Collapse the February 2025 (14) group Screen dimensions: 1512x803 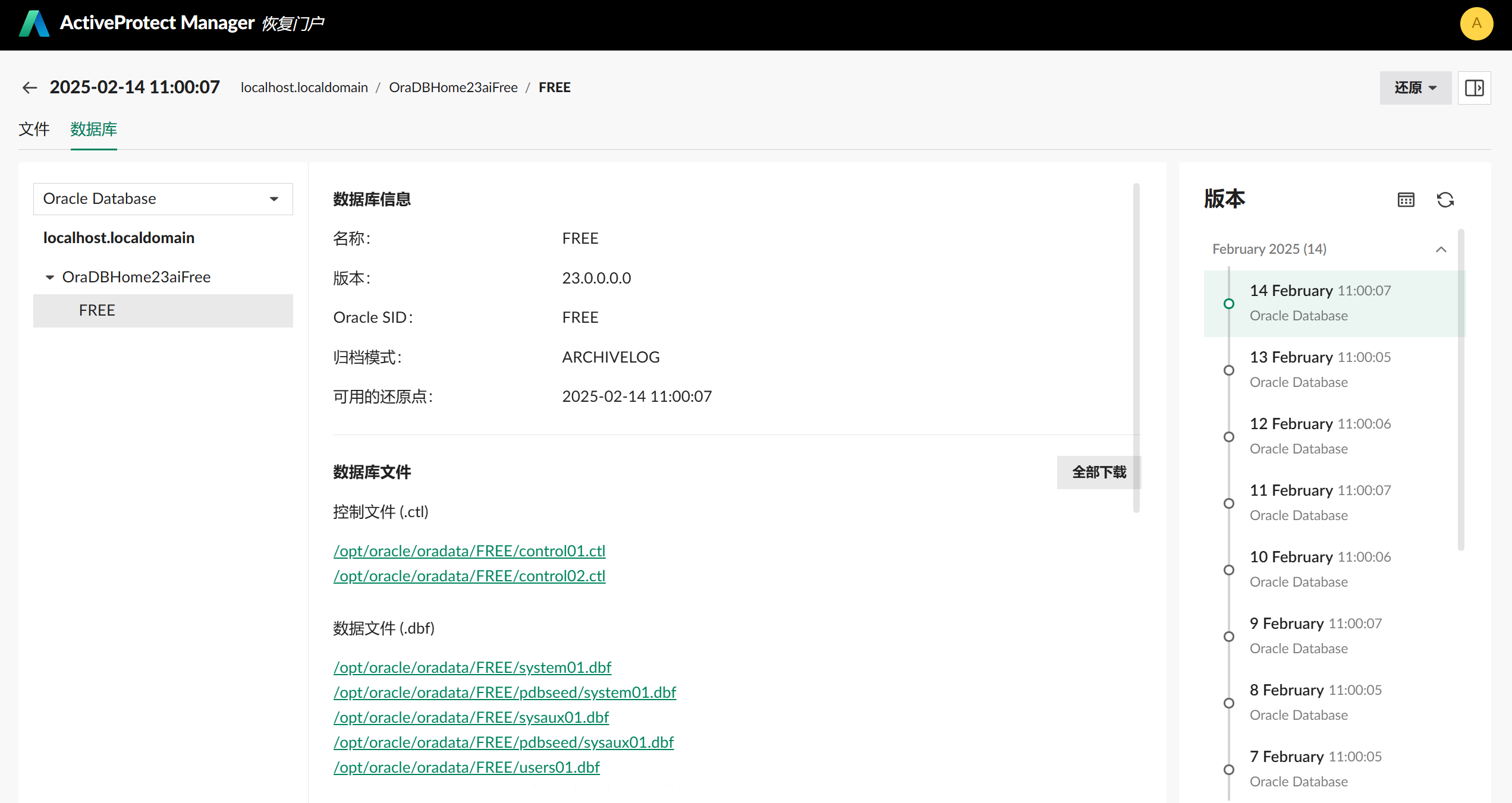point(1441,249)
